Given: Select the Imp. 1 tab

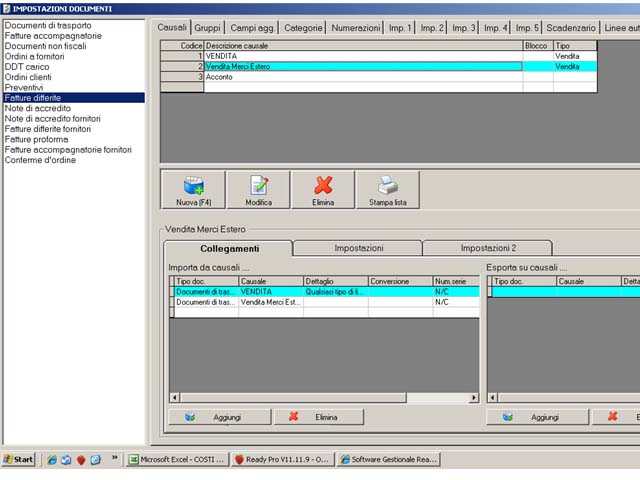Looking at the screenshot, I should pos(400,28).
